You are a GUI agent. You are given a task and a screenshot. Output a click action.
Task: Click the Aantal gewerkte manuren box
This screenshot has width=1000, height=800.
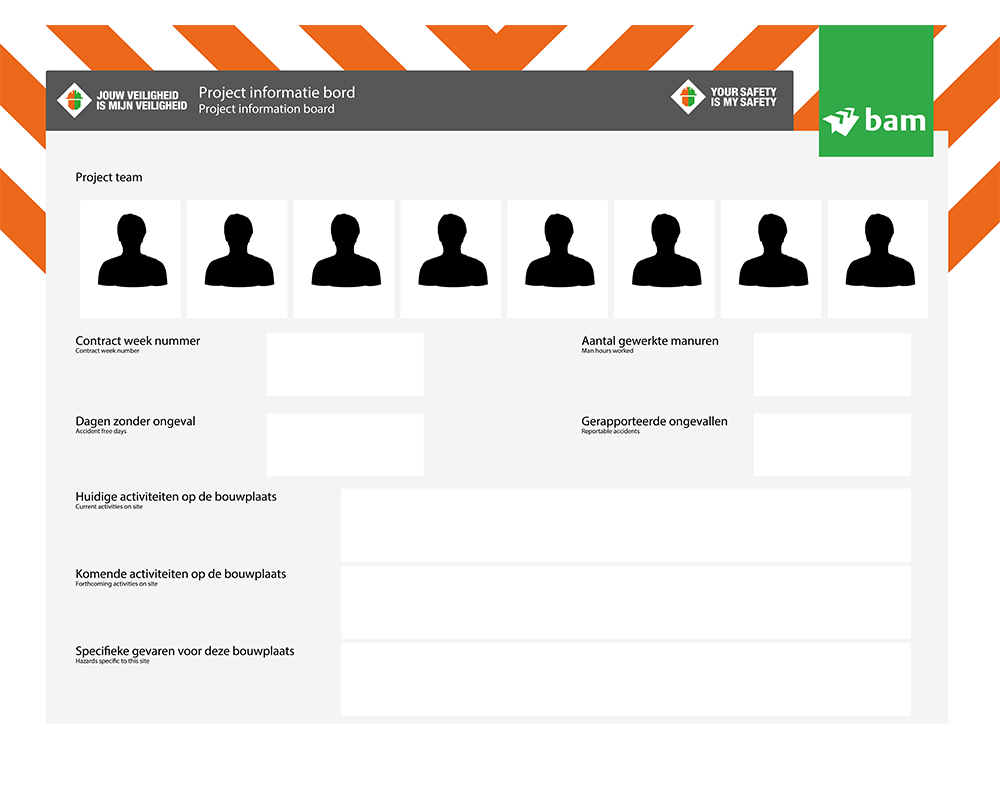[832, 364]
